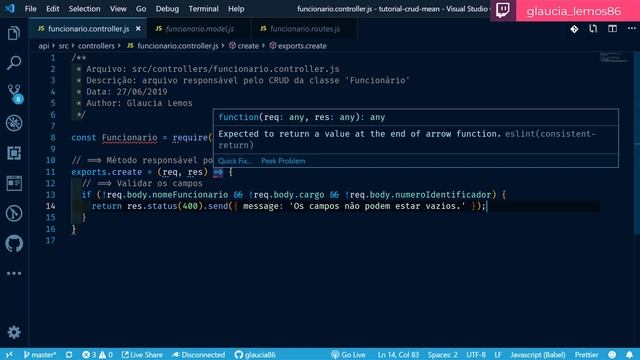This screenshot has height=360, width=640.
Task: Open the Search view in activity bar
Action: pyautogui.click(x=14, y=63)
